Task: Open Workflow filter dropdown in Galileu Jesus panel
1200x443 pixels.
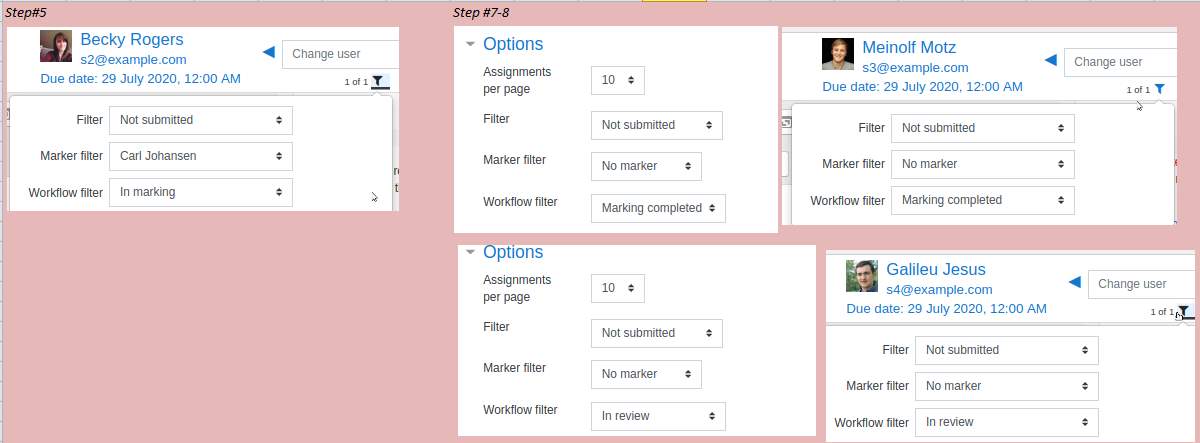Action: 1007,422
